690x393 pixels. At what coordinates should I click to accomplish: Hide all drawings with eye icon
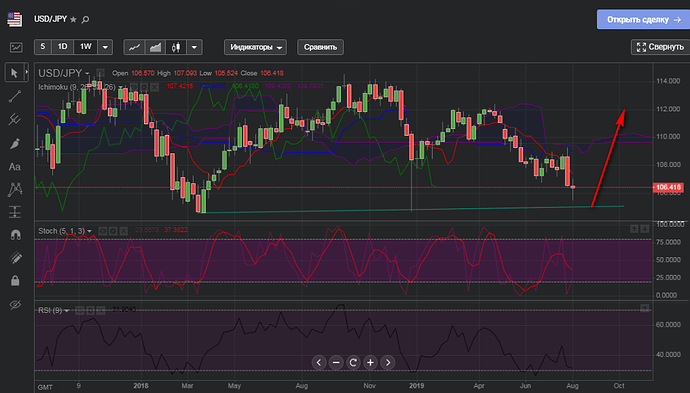click(15, 305)
